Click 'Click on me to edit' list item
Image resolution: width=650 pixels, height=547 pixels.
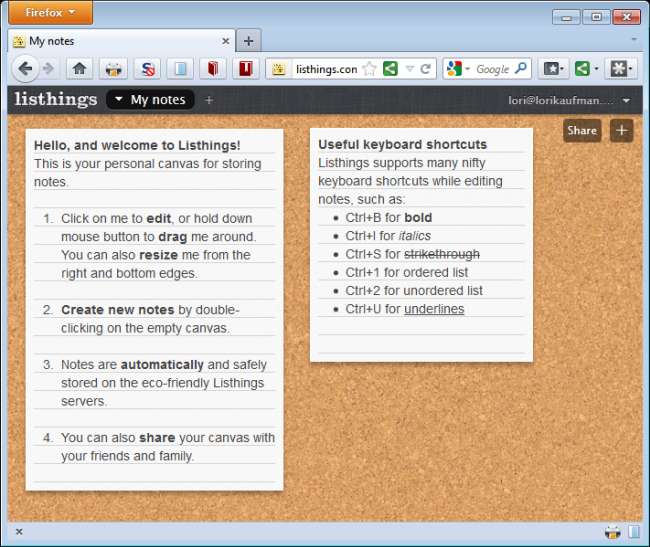click(156, 218)
